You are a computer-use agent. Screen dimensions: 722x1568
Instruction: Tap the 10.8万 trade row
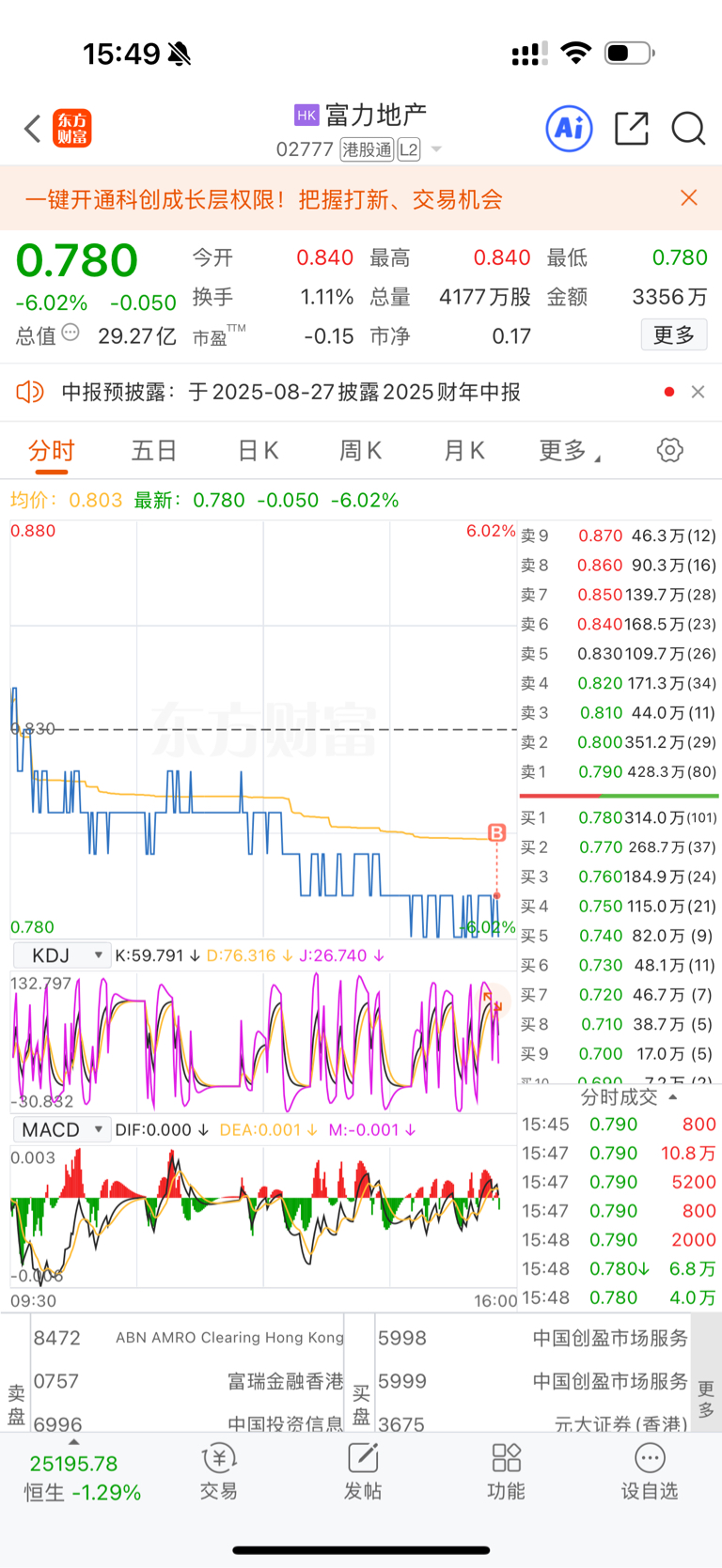[x=619, y=1154]
